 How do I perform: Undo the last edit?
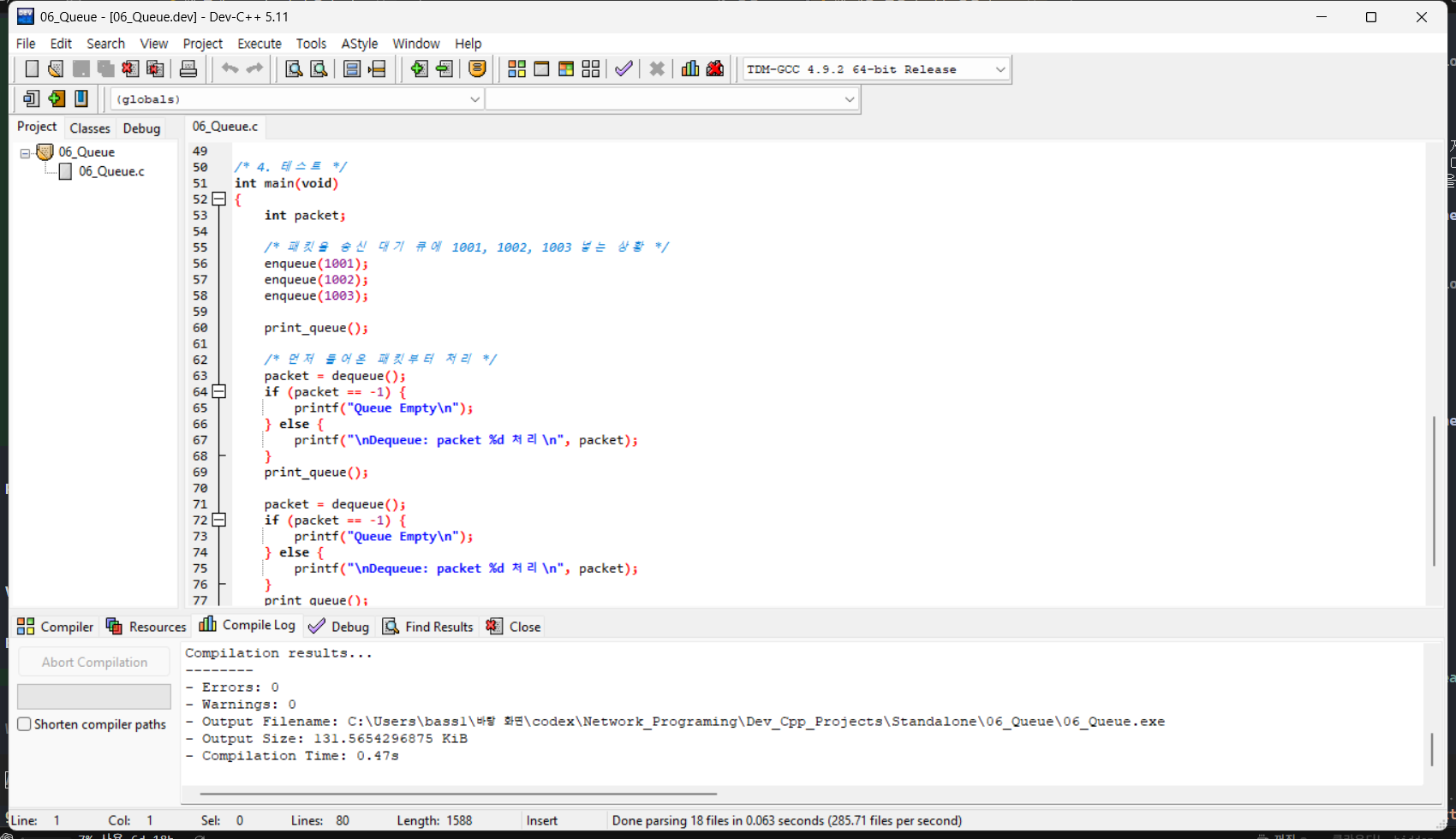tap(230, 69)
